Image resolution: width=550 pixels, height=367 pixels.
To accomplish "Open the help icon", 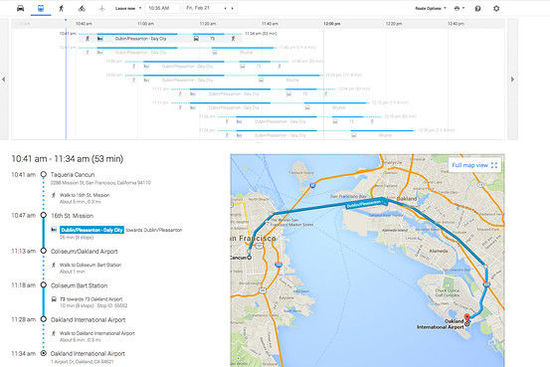I will (x=478, y=8).
